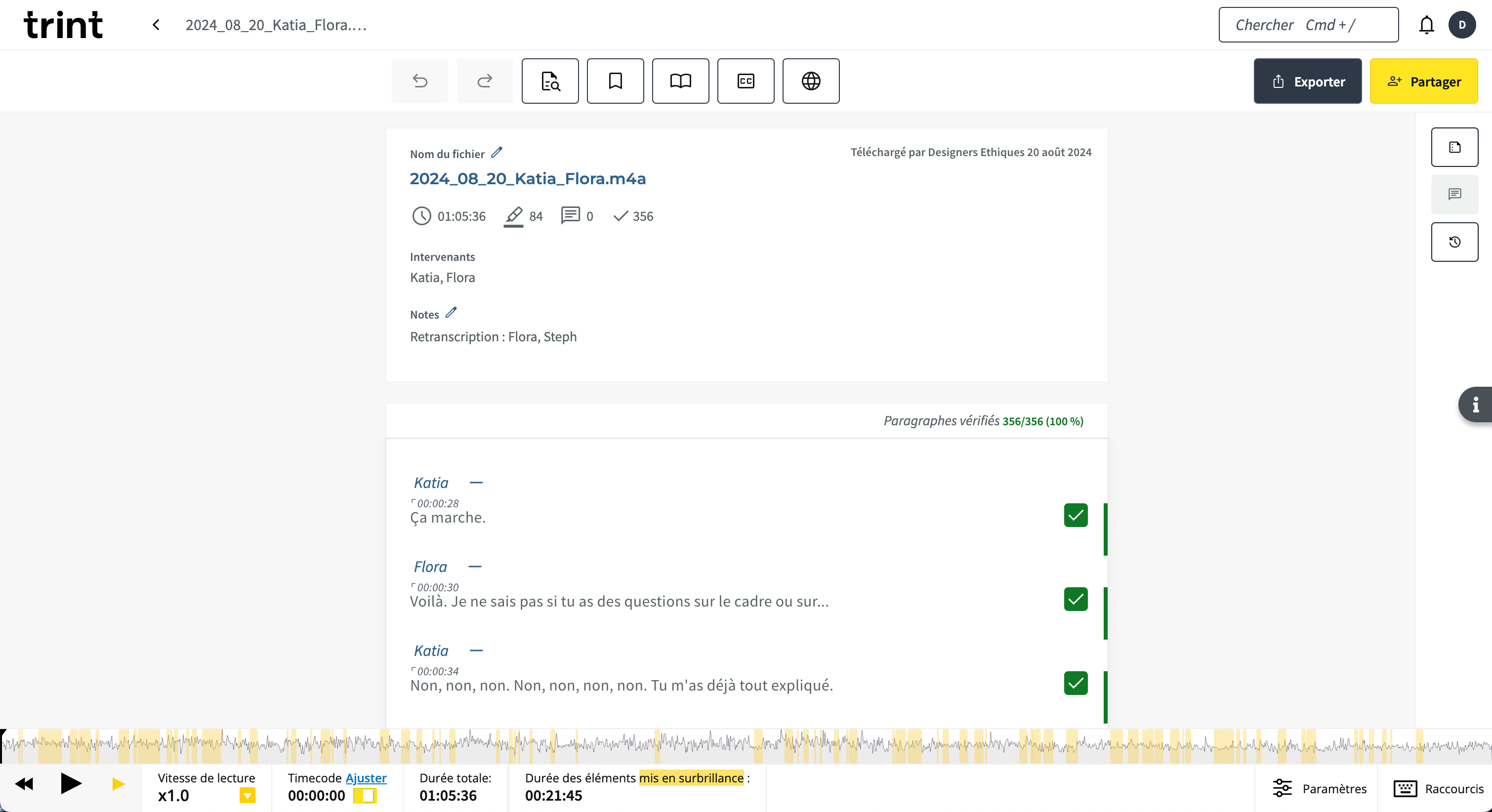Open the closed captions tool
The image size is (1492, 812).
click(x=746, y=81)
